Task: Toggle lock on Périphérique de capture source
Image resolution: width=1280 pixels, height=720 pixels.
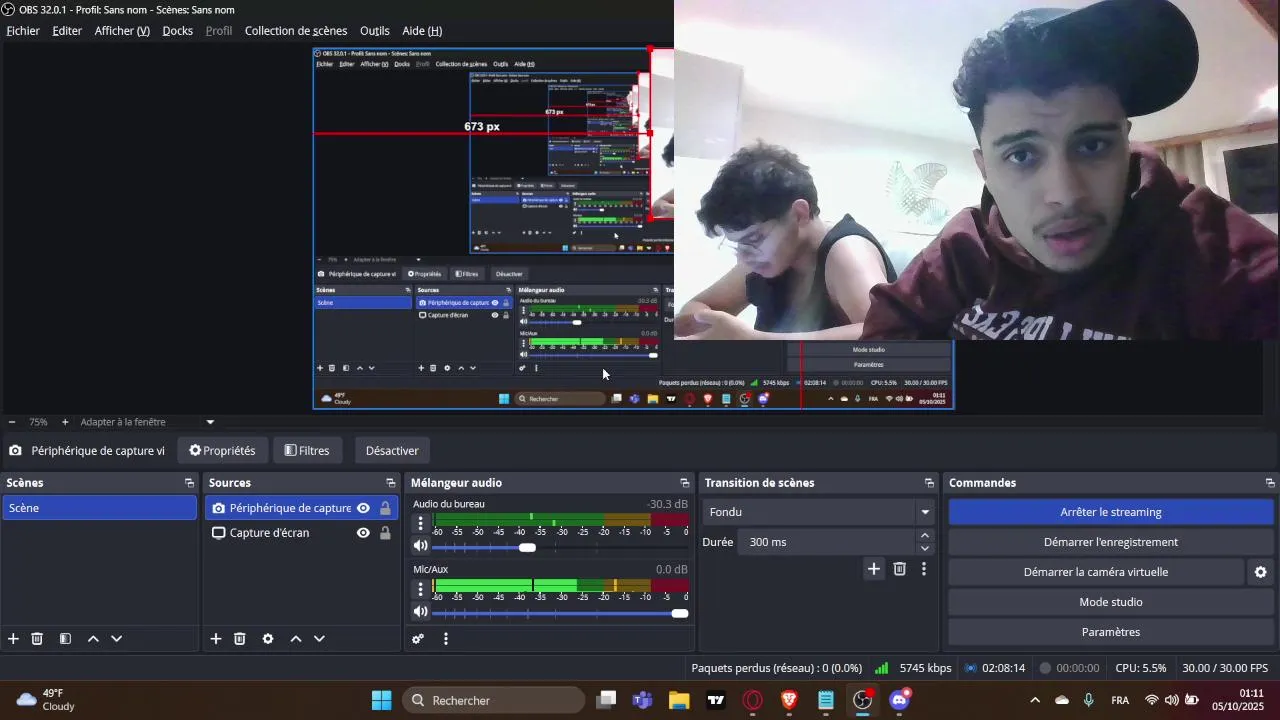Action: [x=385, y=508]
